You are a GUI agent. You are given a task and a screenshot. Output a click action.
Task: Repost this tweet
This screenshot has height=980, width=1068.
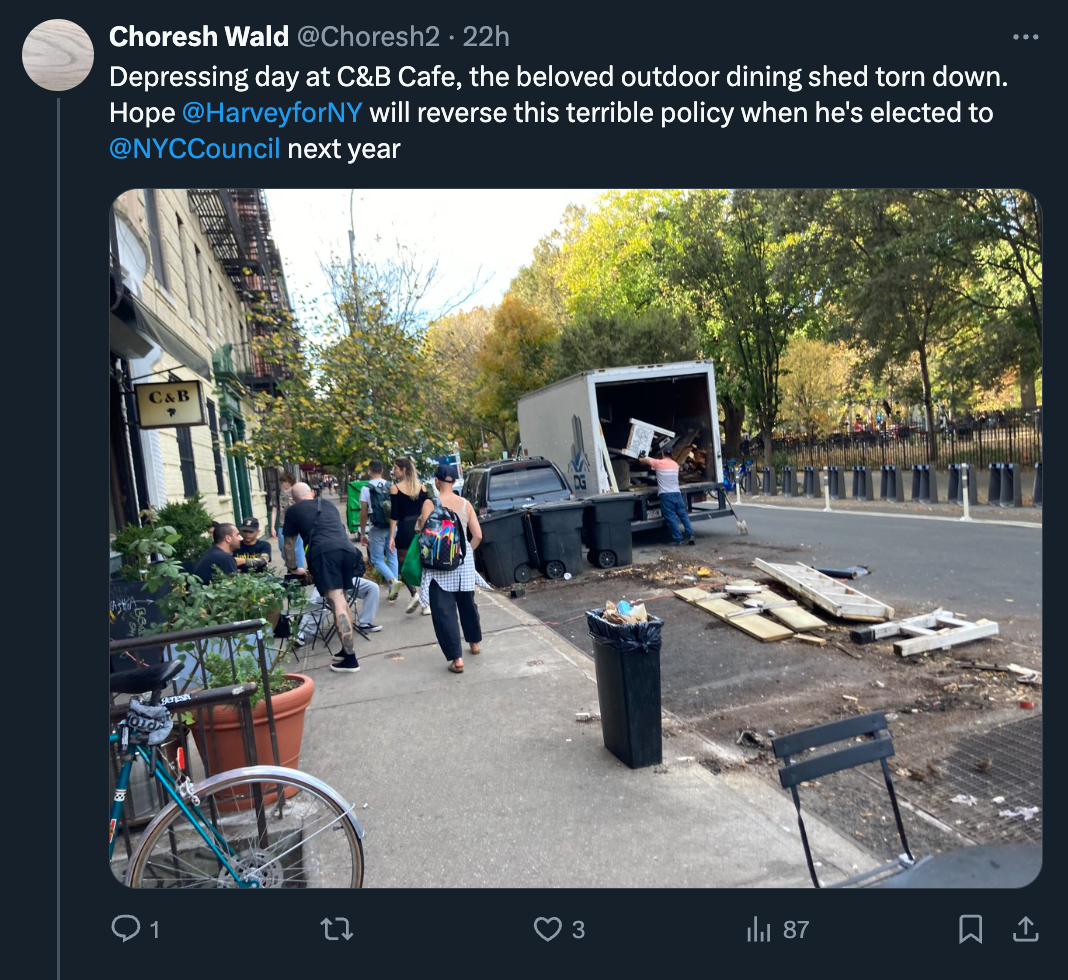tap(336, 929)
